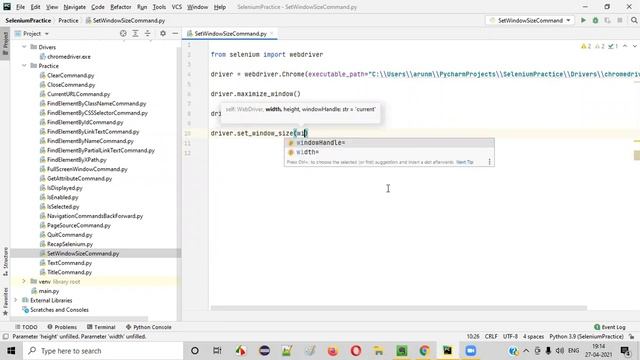Show hidden system tray icons

[526, 351]
